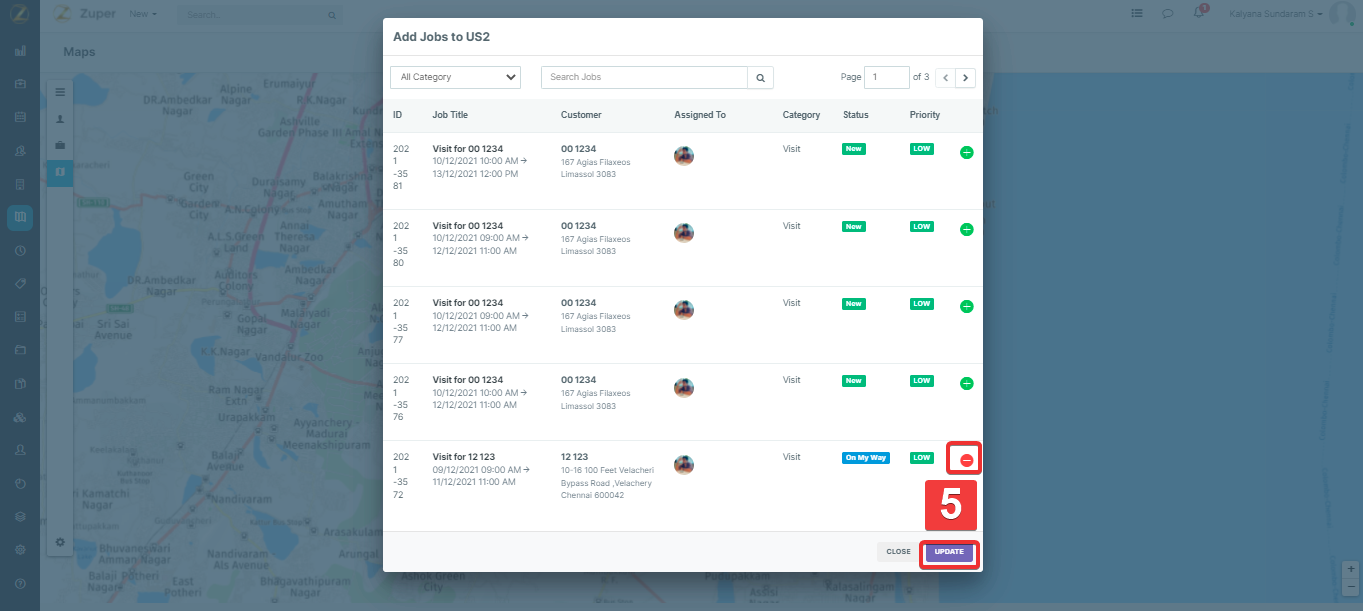Click the LOW priority badge of job 2021-3572

click(921, 458)
